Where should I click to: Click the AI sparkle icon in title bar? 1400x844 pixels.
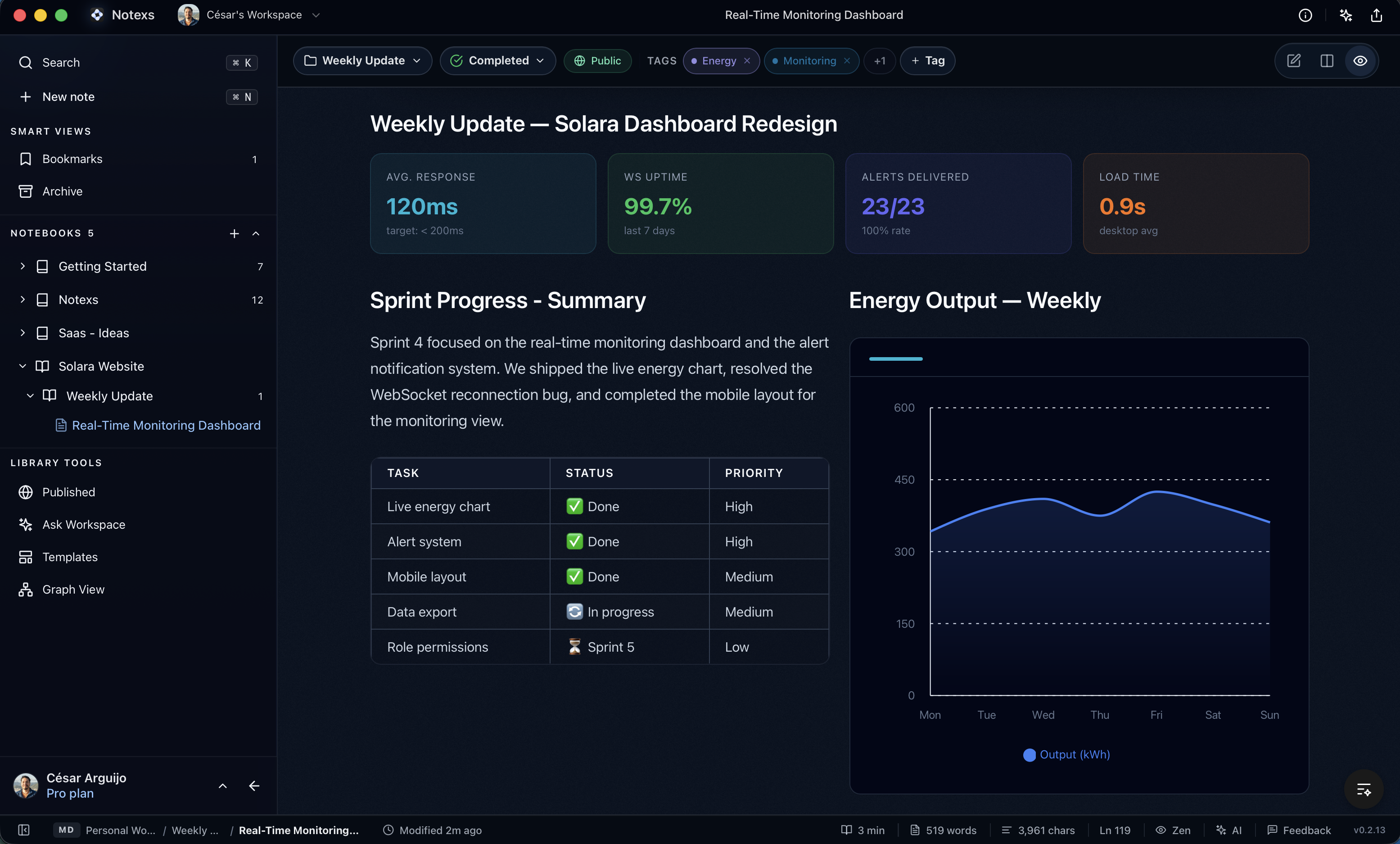pos(1346,15)
